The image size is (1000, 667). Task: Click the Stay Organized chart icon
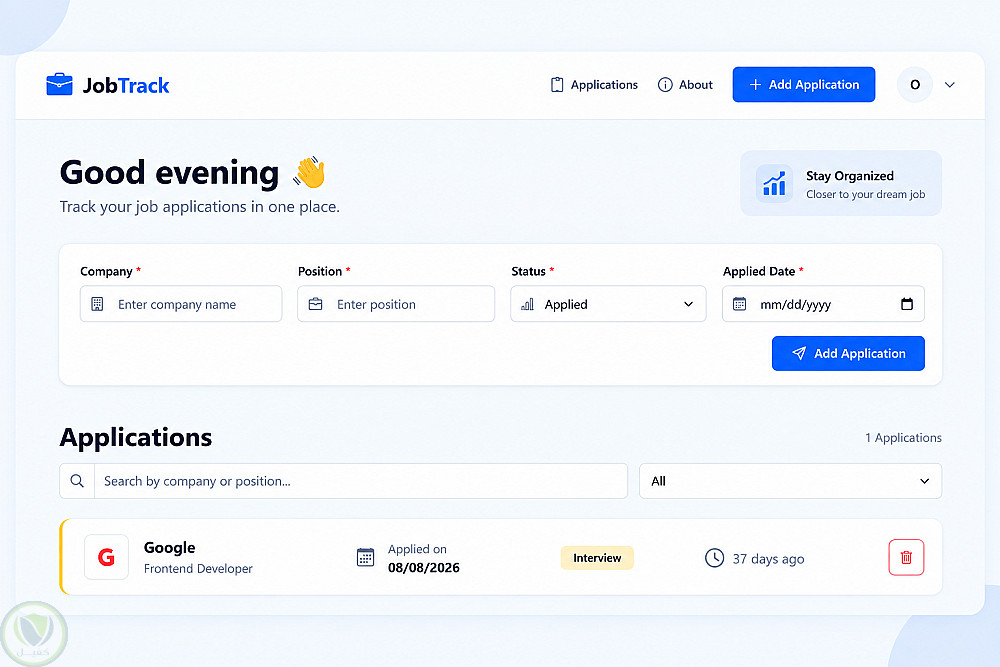tap(774, 184)
